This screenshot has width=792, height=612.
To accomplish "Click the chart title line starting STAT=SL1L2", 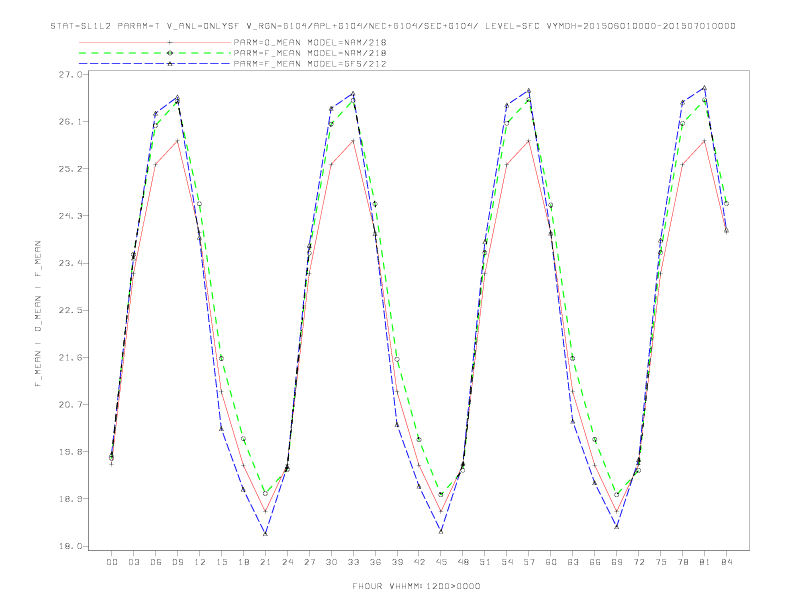I will (x=392, y=26).
